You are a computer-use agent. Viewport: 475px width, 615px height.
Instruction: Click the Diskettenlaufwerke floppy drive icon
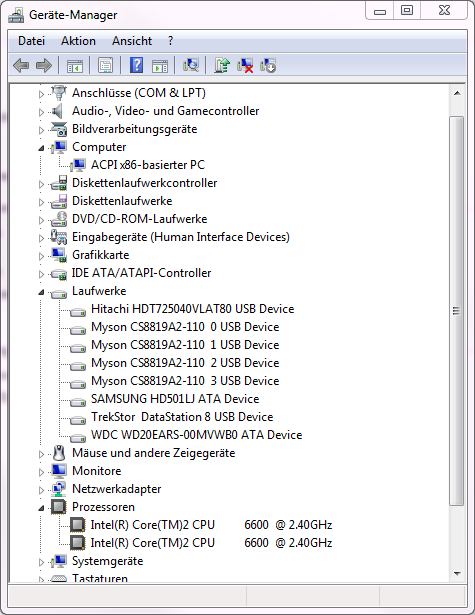[x=59, y=201]
